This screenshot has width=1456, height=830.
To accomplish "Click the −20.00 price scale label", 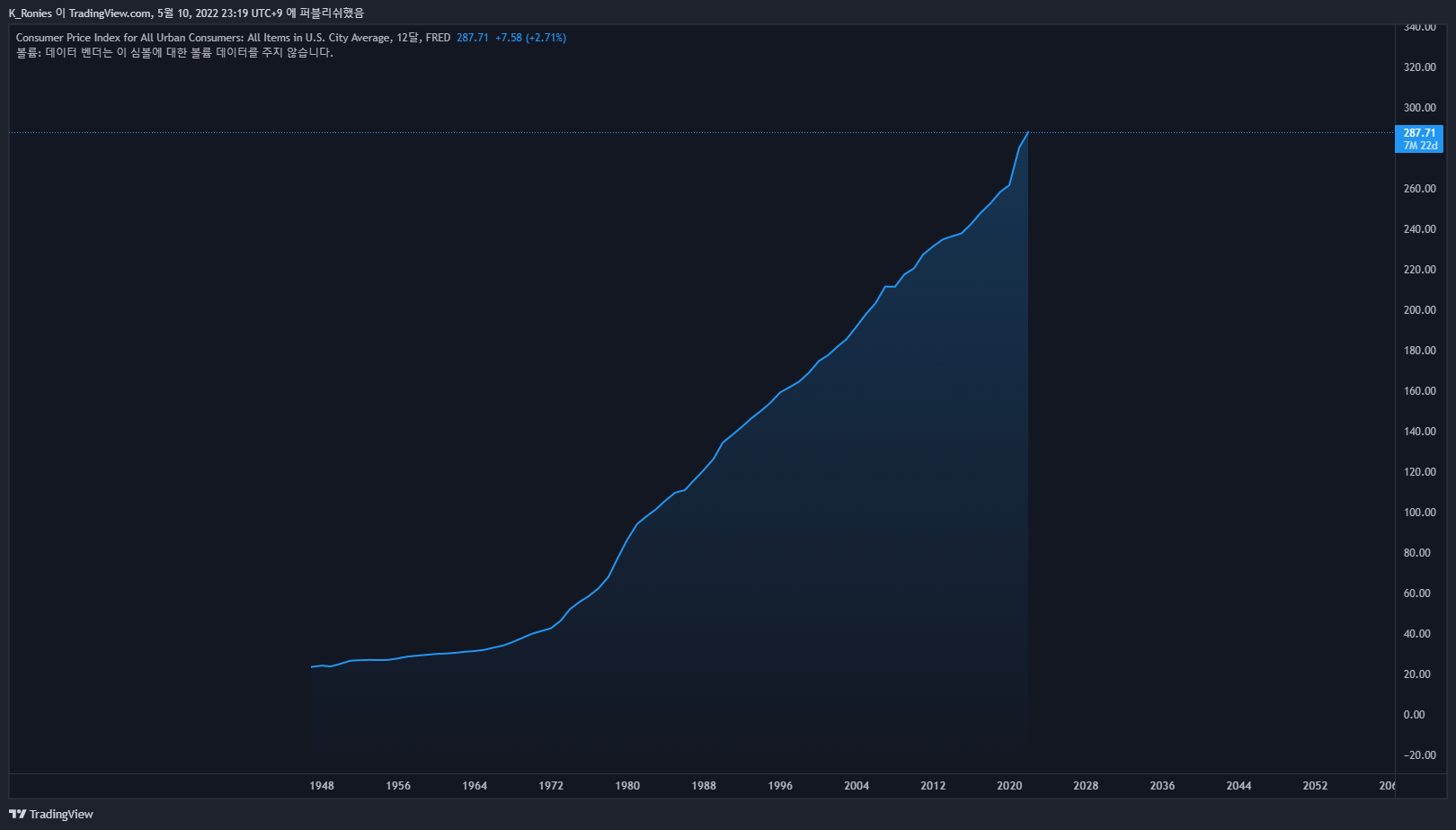I will (1420, 755).
